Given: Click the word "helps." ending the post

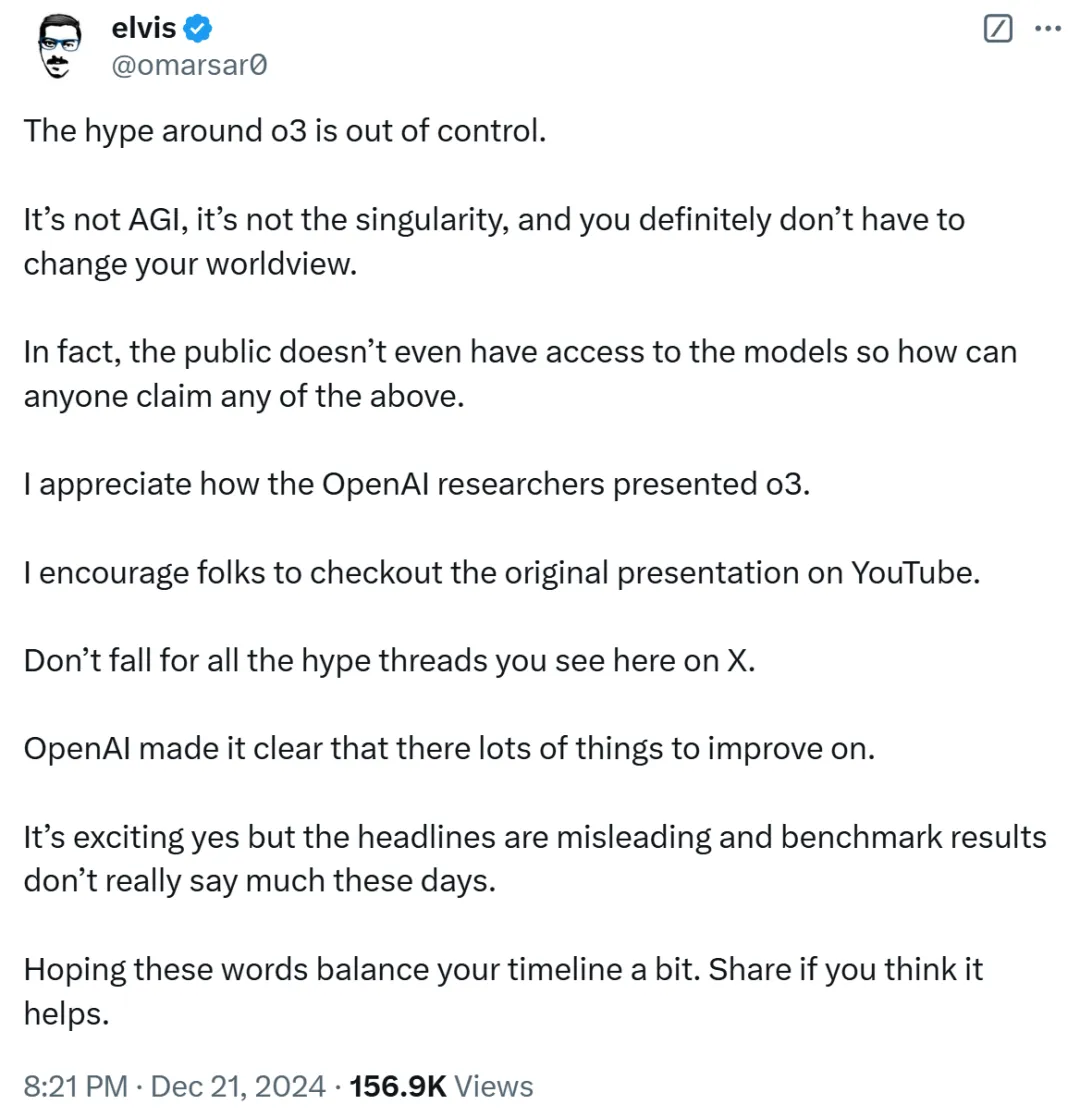Looking at the screenshot, I should click(66, 1014).
